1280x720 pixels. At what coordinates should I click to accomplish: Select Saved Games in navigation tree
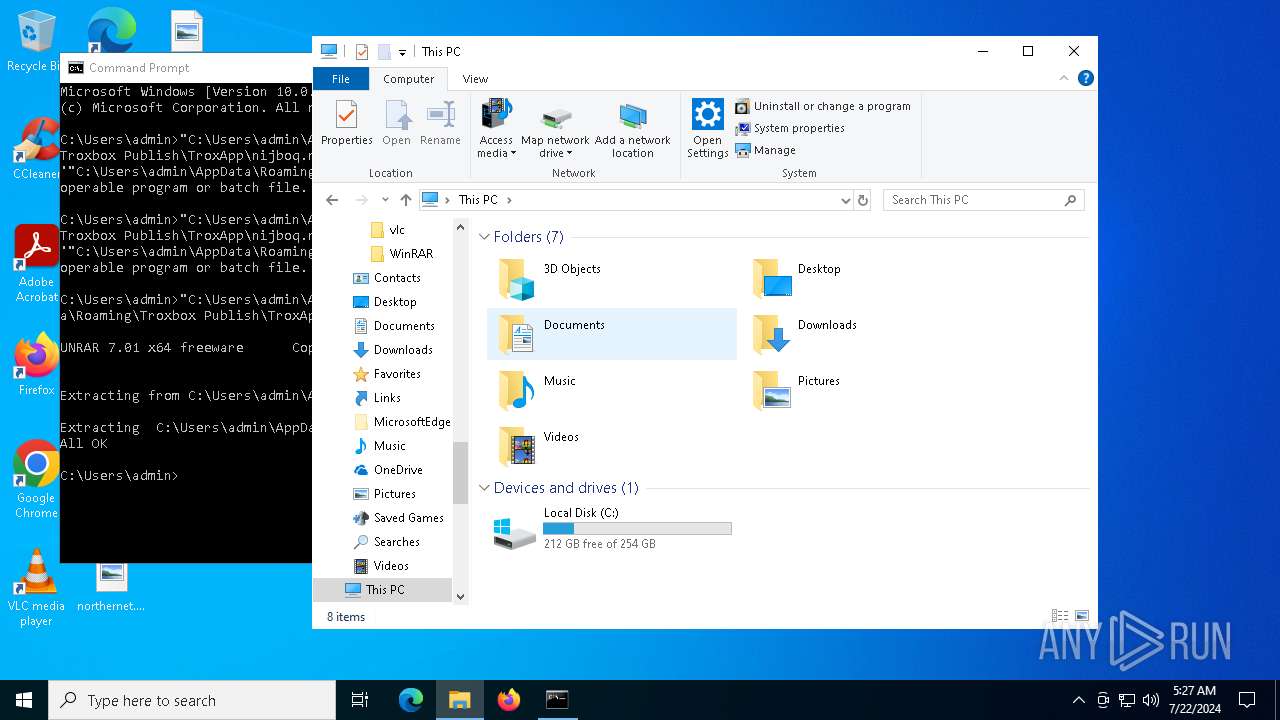[x=398, y=518]
